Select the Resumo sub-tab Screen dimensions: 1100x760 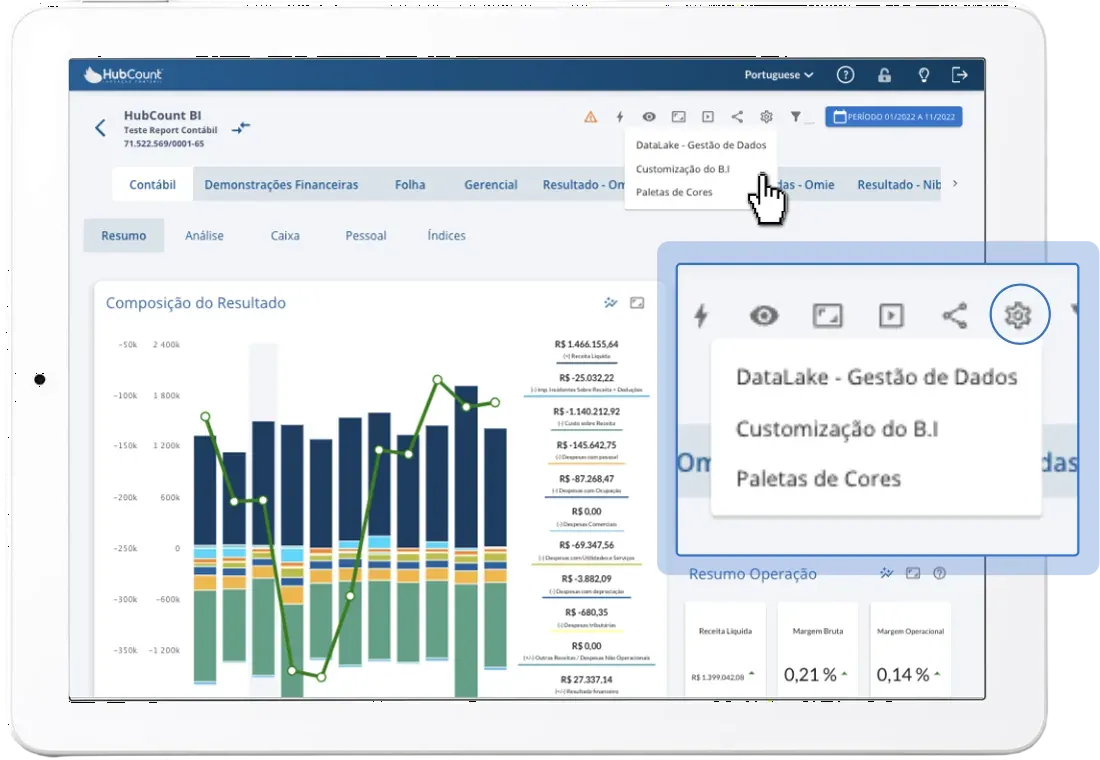pyautogui.click(x=123, y=236)
